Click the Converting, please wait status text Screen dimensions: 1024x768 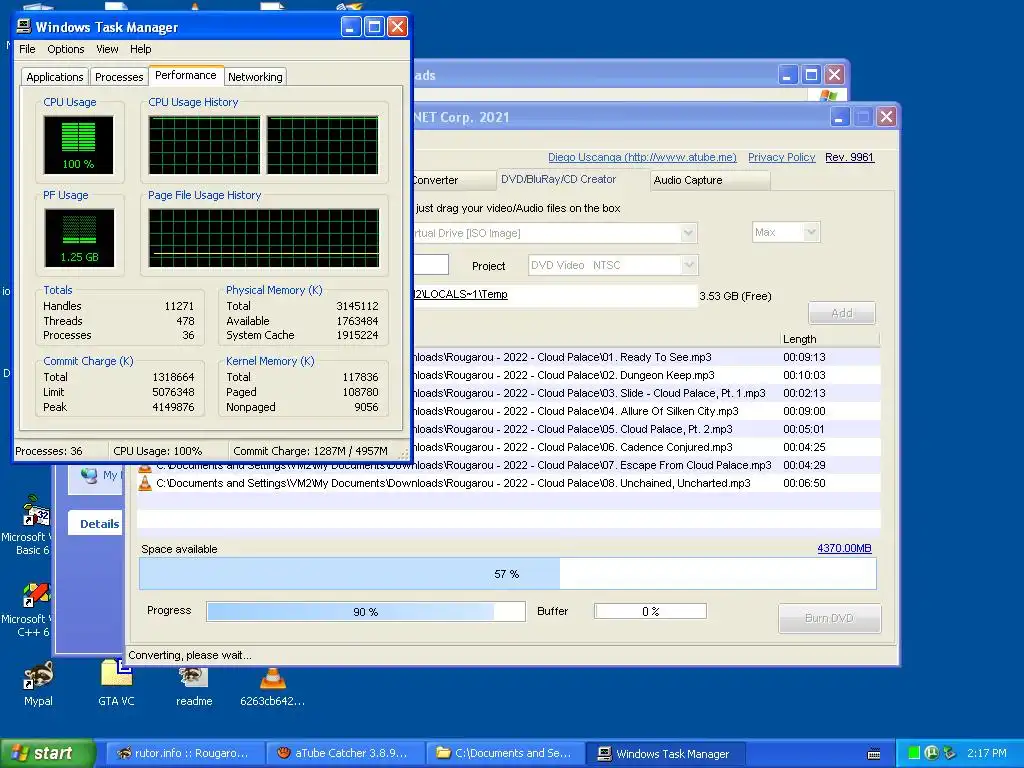(189, 655)
